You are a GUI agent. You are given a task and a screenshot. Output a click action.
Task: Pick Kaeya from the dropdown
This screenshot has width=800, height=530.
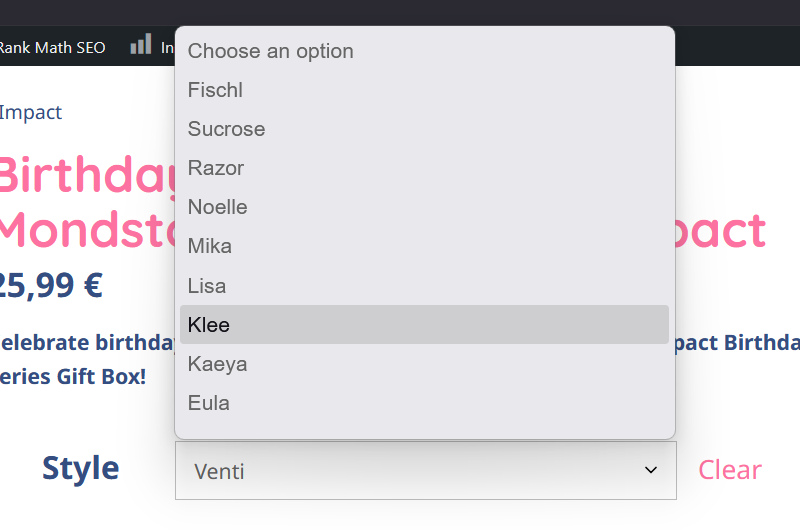pos(424,364)
